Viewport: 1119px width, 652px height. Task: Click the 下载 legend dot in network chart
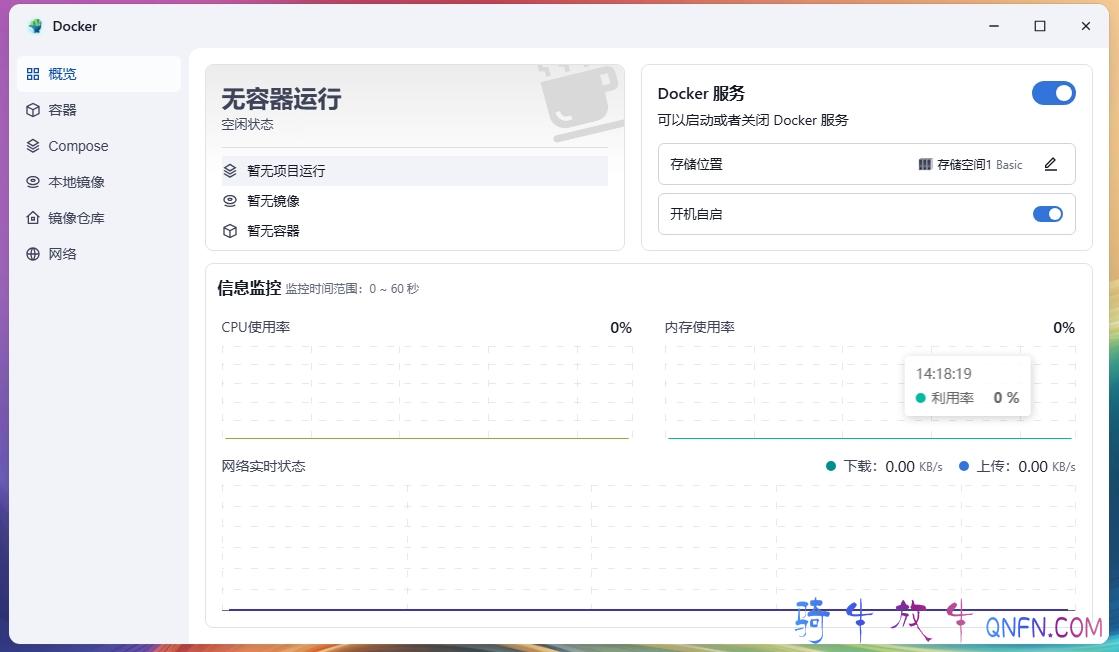pos(831,466)
